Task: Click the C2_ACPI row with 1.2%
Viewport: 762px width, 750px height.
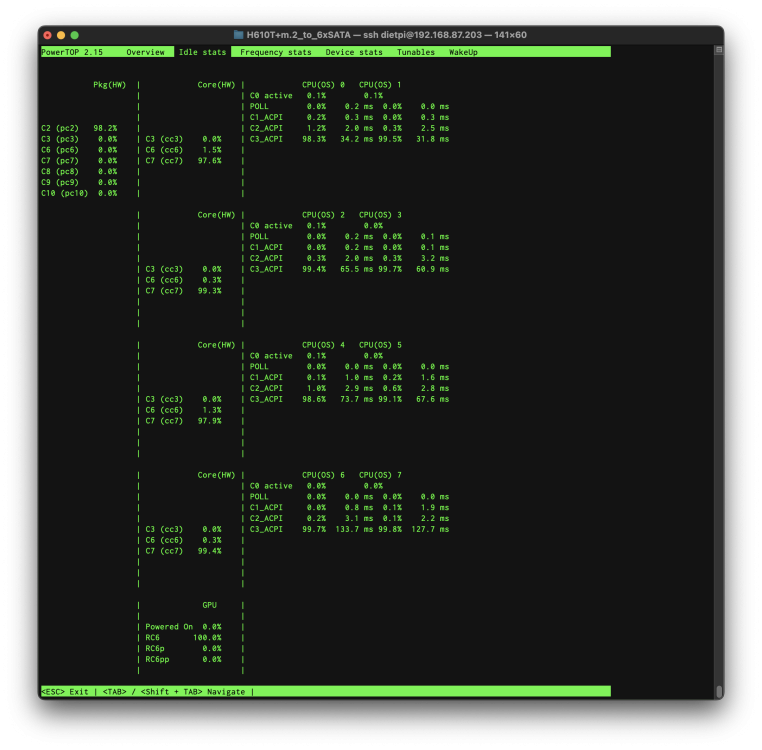Action: pos(349,128)
